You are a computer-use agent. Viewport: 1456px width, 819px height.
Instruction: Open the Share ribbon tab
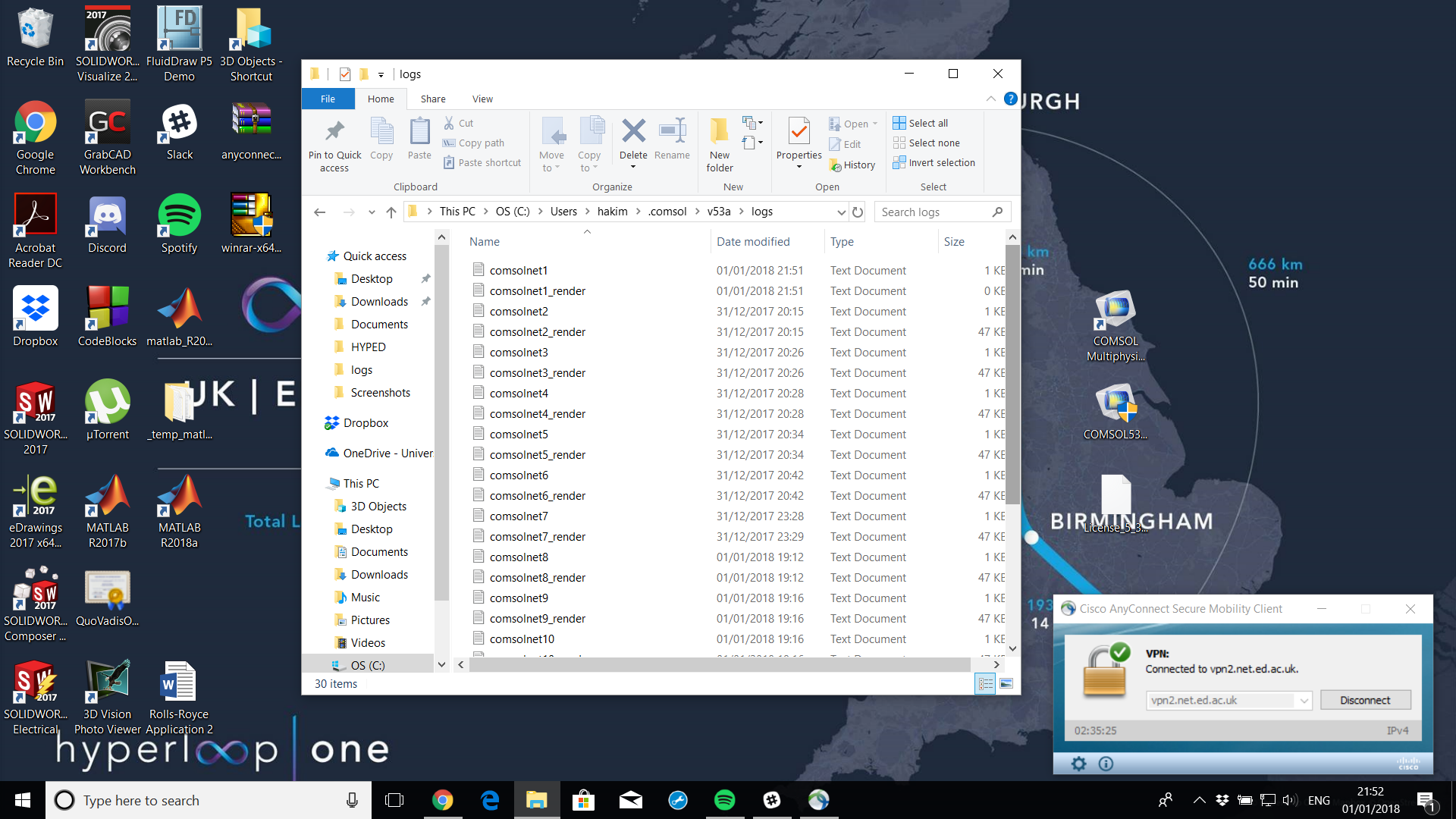point(433,99)
